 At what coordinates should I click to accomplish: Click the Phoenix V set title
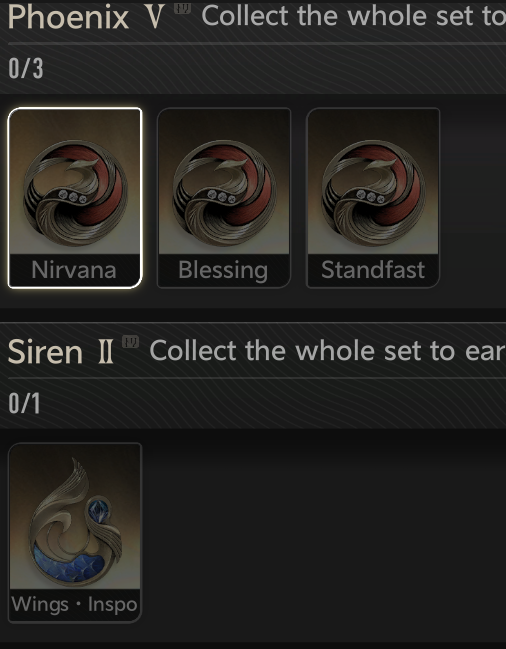[86, 18]
